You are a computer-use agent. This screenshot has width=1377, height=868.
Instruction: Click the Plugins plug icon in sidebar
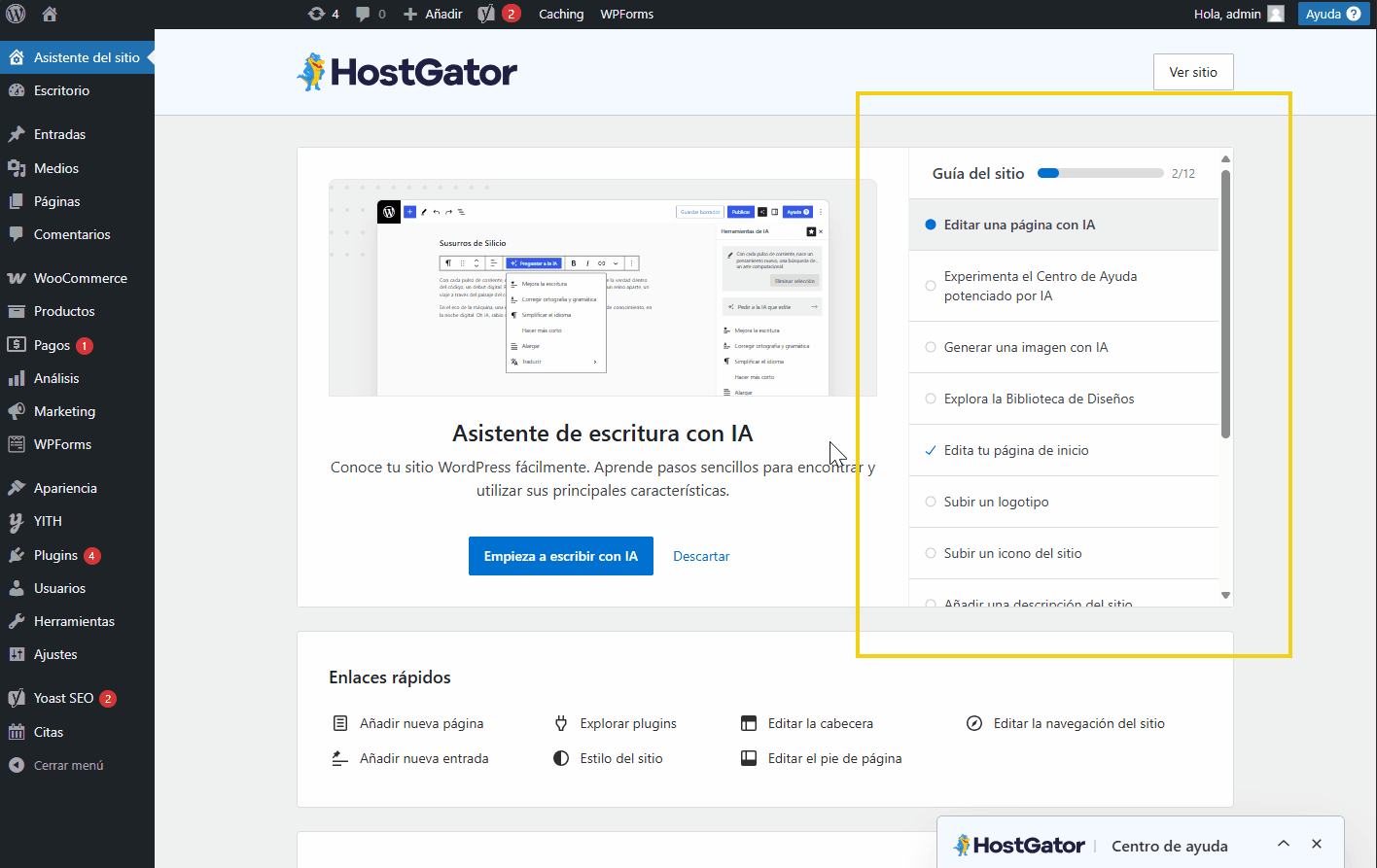coord(17,555)
